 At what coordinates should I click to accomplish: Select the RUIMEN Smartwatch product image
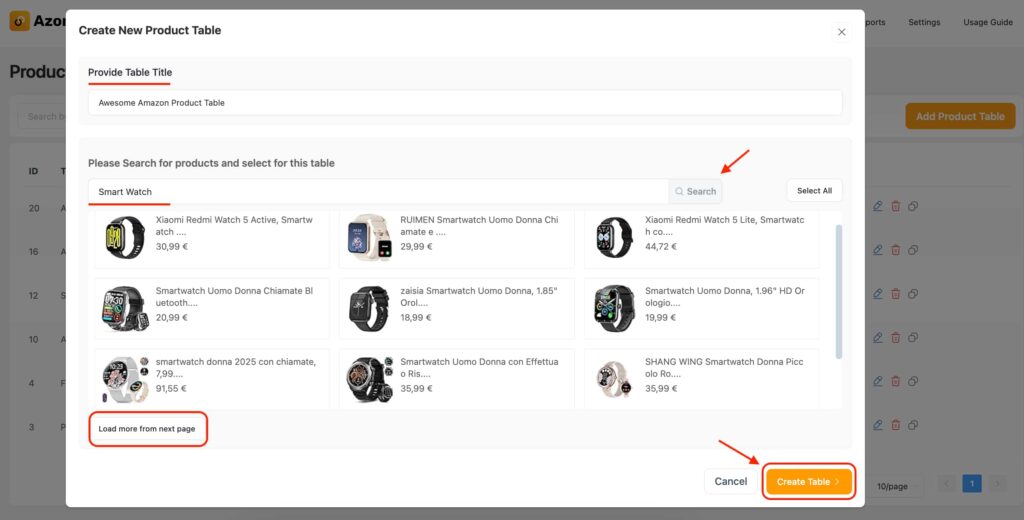pyautogui.click(x=369, y=237)
